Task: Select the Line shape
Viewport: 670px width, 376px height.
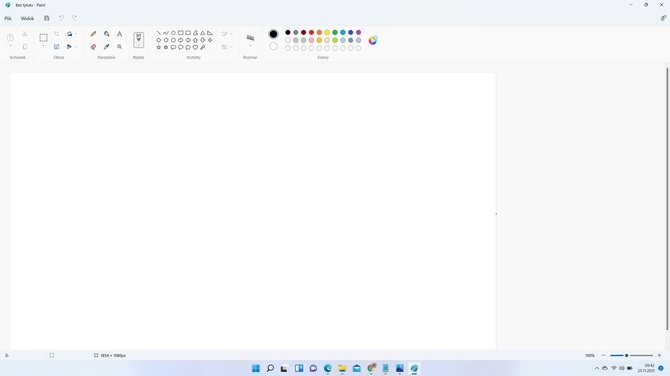Action: 159,32
